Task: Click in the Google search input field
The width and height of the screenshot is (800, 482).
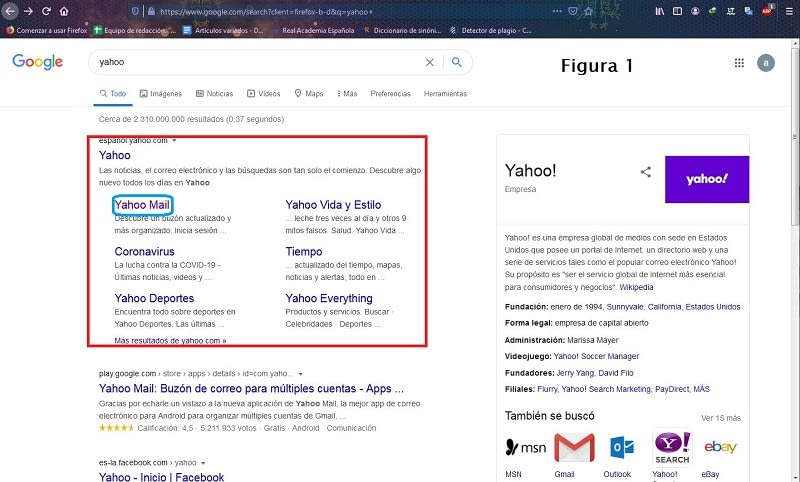Action: (259, 62)
